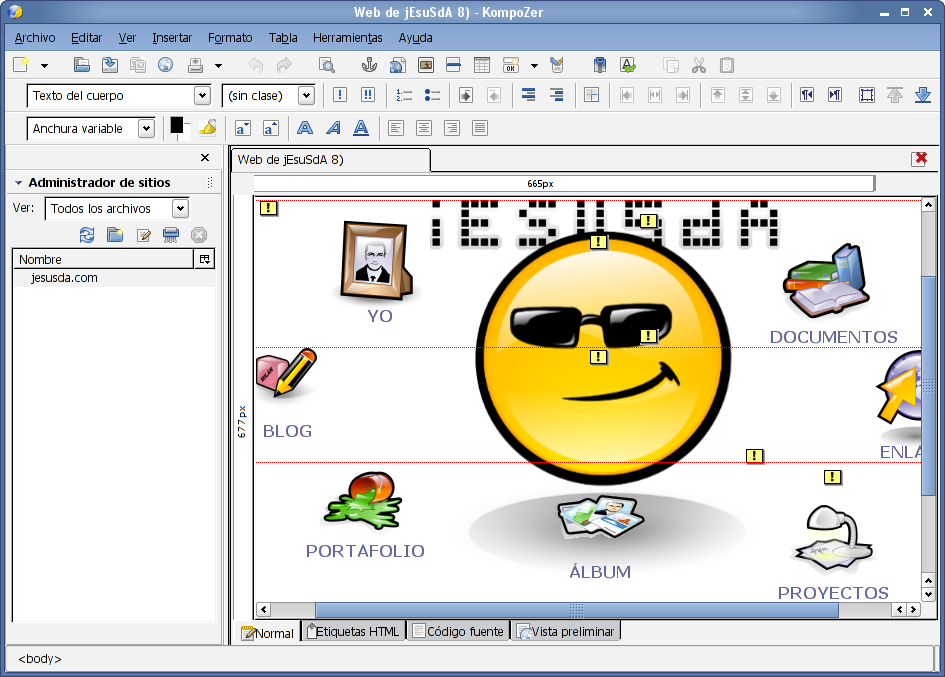Open the Form dropdown arrow

[534, 66]
